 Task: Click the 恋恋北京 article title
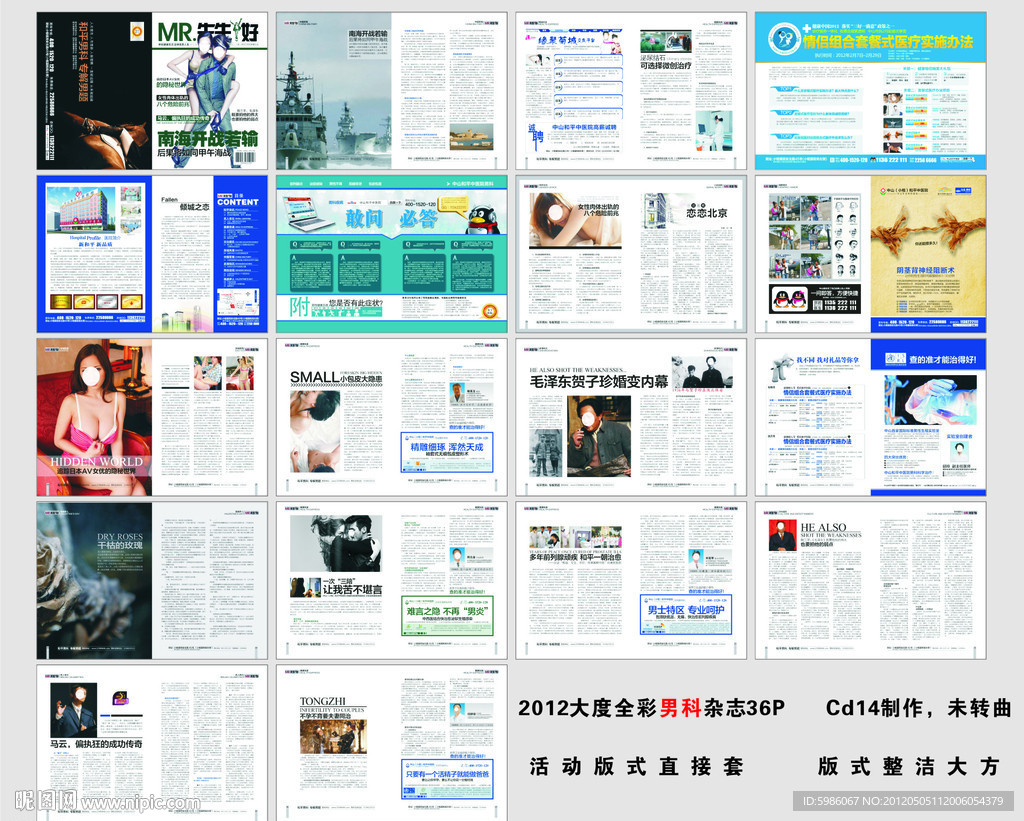pyautogui.click(x=707, y=212)
